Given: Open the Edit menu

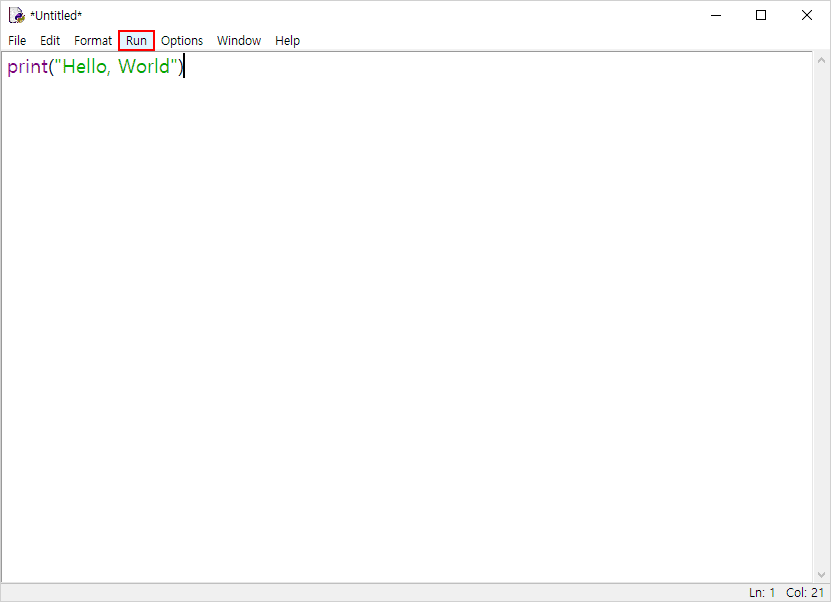Looking at the screenshot, I should pyautogui.click(x=50, y=41).
